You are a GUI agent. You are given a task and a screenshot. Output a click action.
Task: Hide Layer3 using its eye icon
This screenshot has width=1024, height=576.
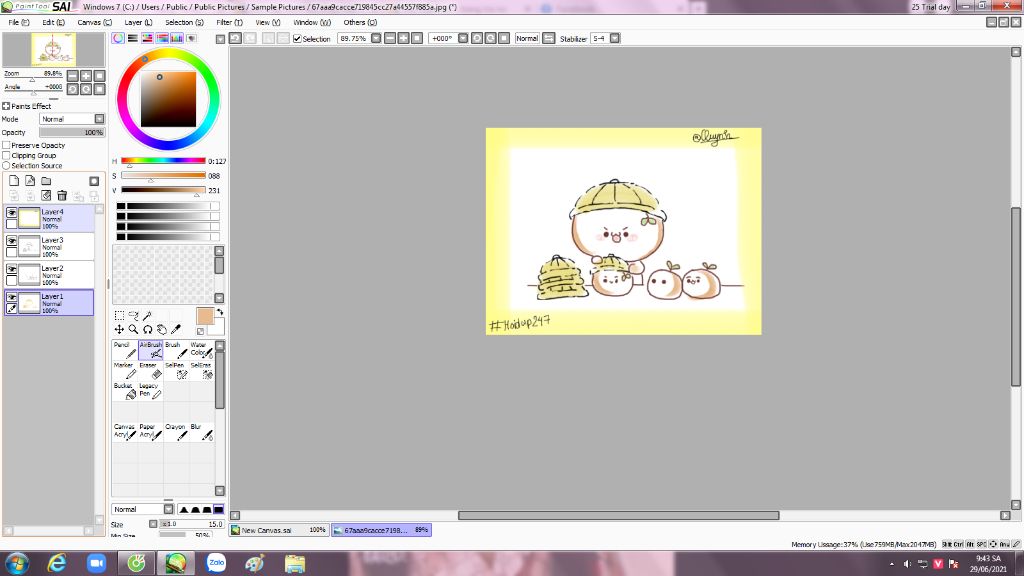[x=11, y=241]
